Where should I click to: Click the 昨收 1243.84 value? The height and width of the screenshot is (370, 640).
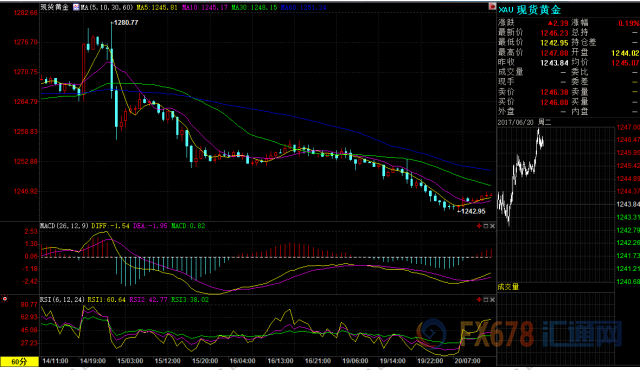click(x=554, y=63)
